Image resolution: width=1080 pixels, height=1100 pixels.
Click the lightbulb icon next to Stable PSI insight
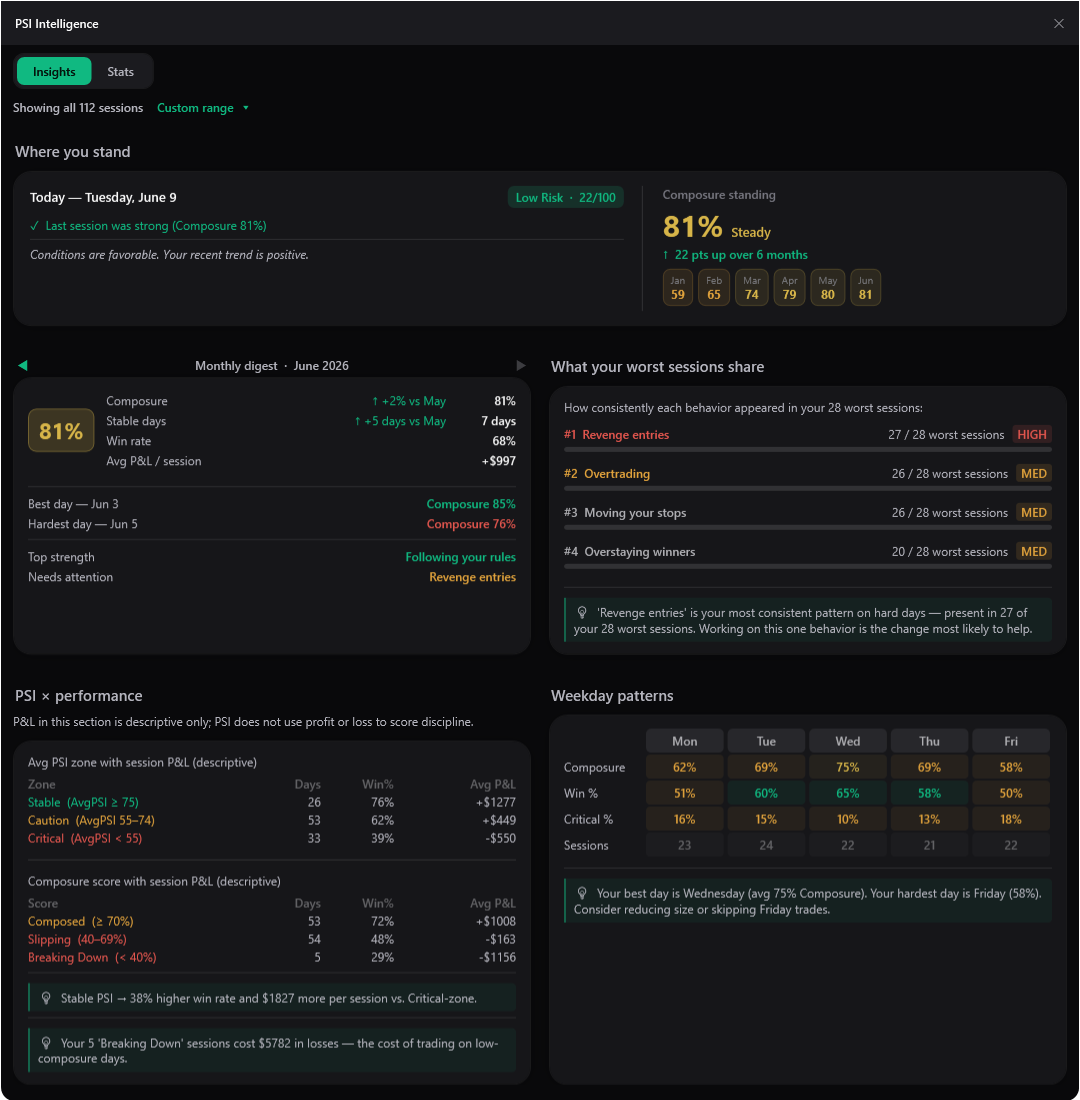pos(46,998)
